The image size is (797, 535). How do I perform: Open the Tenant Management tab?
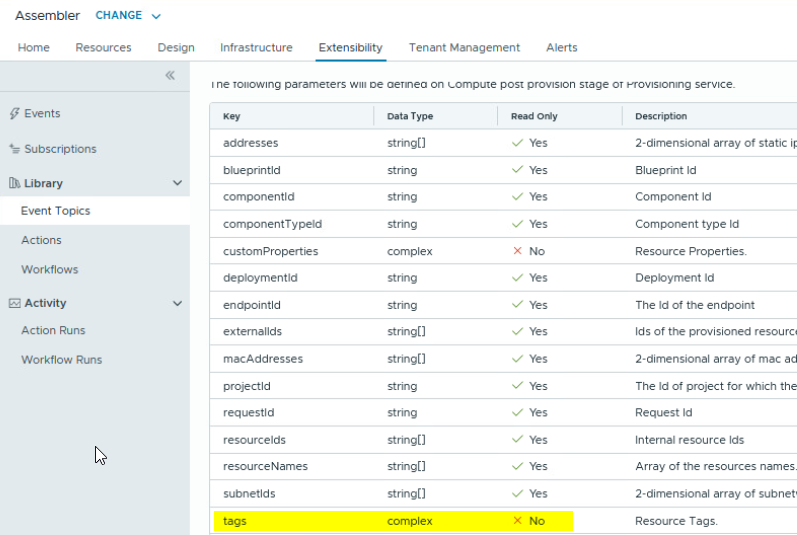464,48
